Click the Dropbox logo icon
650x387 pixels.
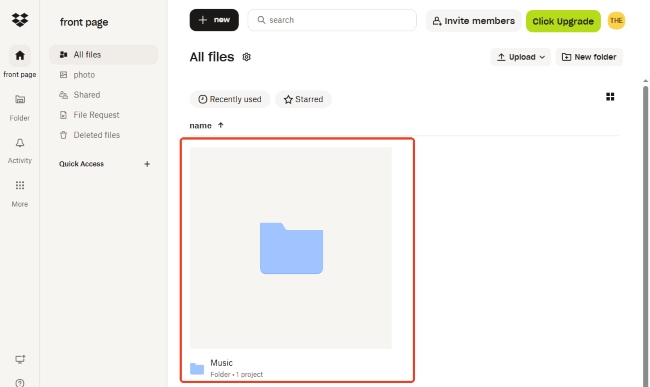[x=20, y=19]
